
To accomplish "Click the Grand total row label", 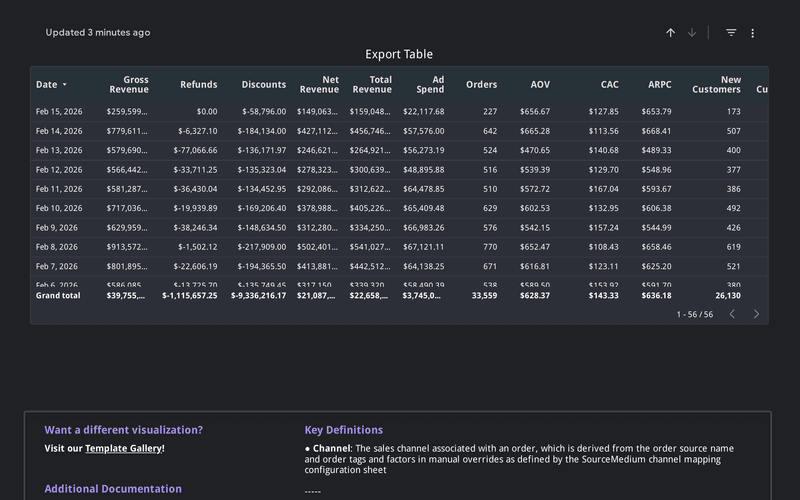I will point(58,296).
